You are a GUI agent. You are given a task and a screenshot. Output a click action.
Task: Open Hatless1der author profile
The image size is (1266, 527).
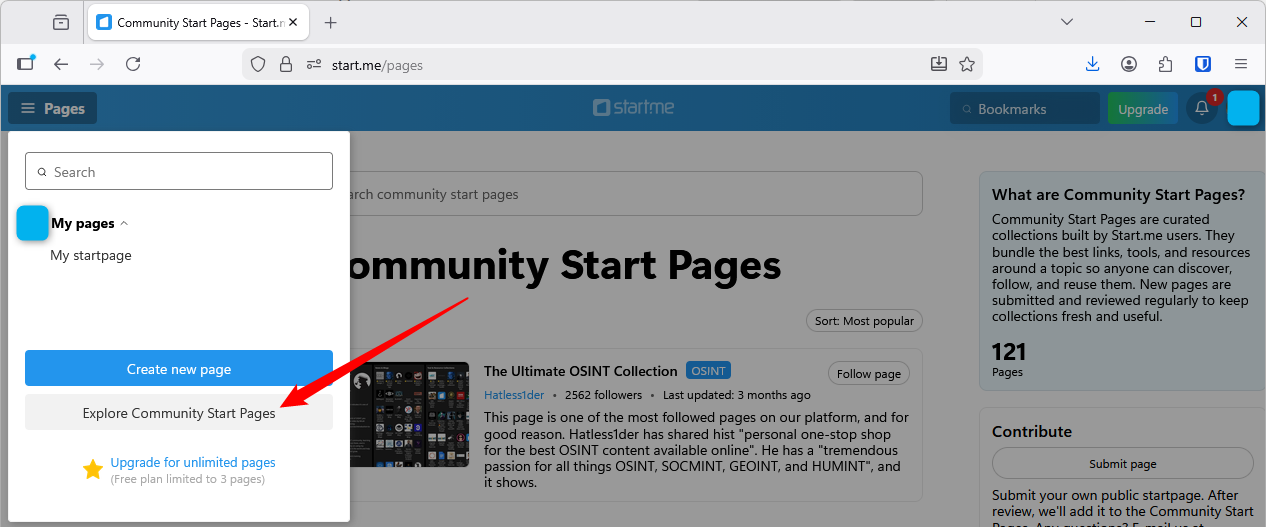pos(514,395)
